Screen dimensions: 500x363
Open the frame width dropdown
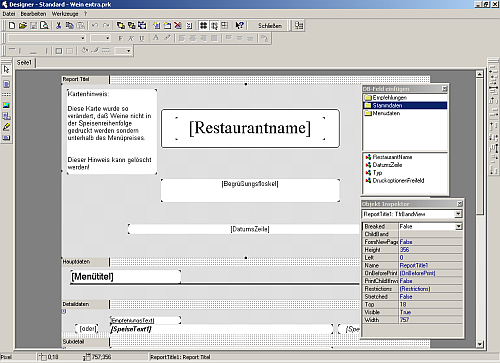128,51
